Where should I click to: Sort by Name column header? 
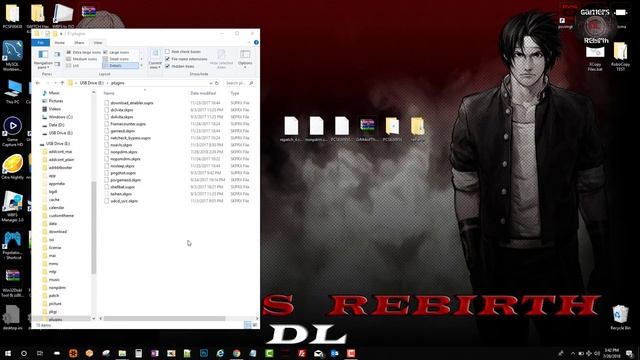[x=109, y=93]
